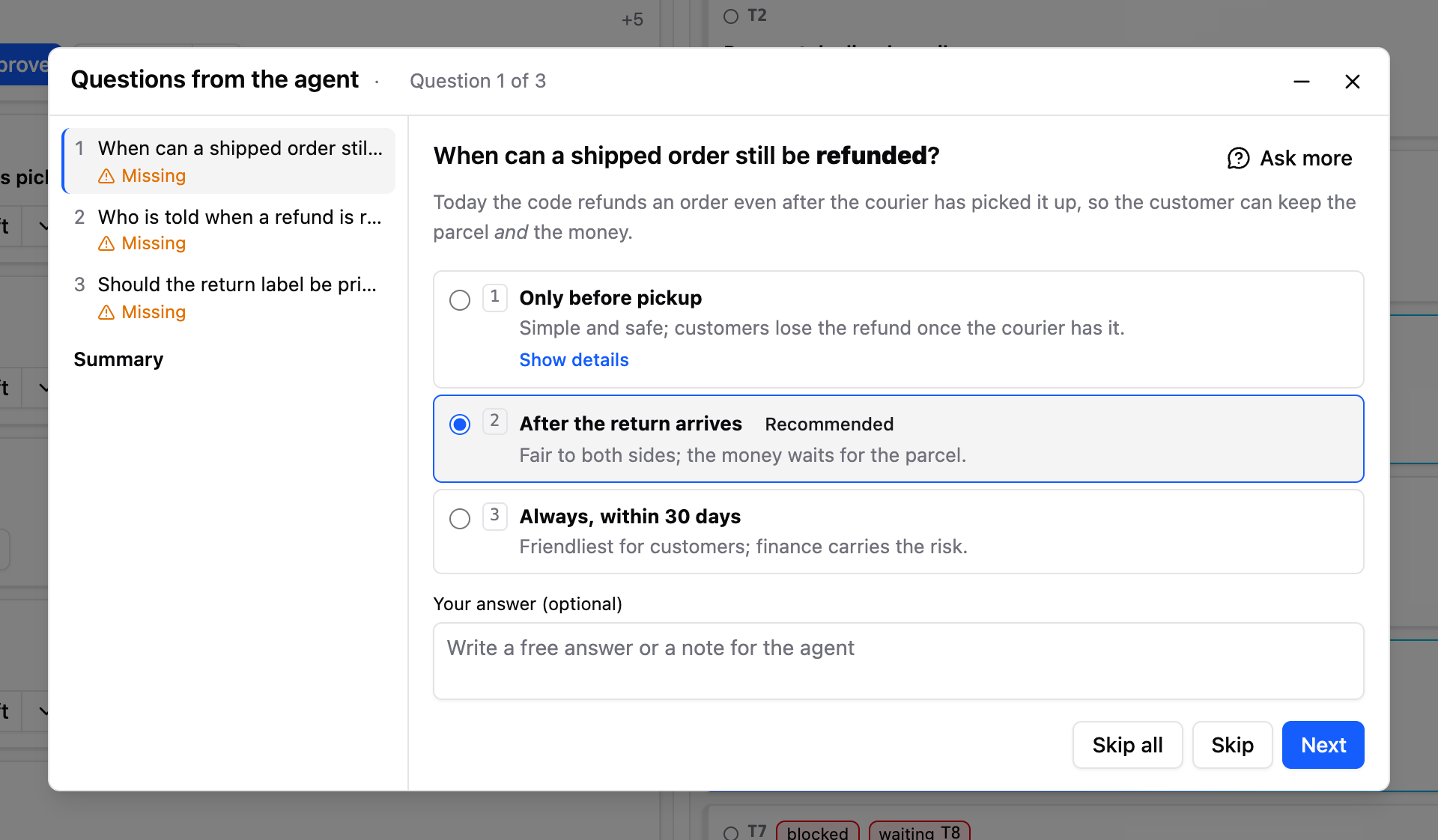Click the Ask more button label

tap(1305, 159)
